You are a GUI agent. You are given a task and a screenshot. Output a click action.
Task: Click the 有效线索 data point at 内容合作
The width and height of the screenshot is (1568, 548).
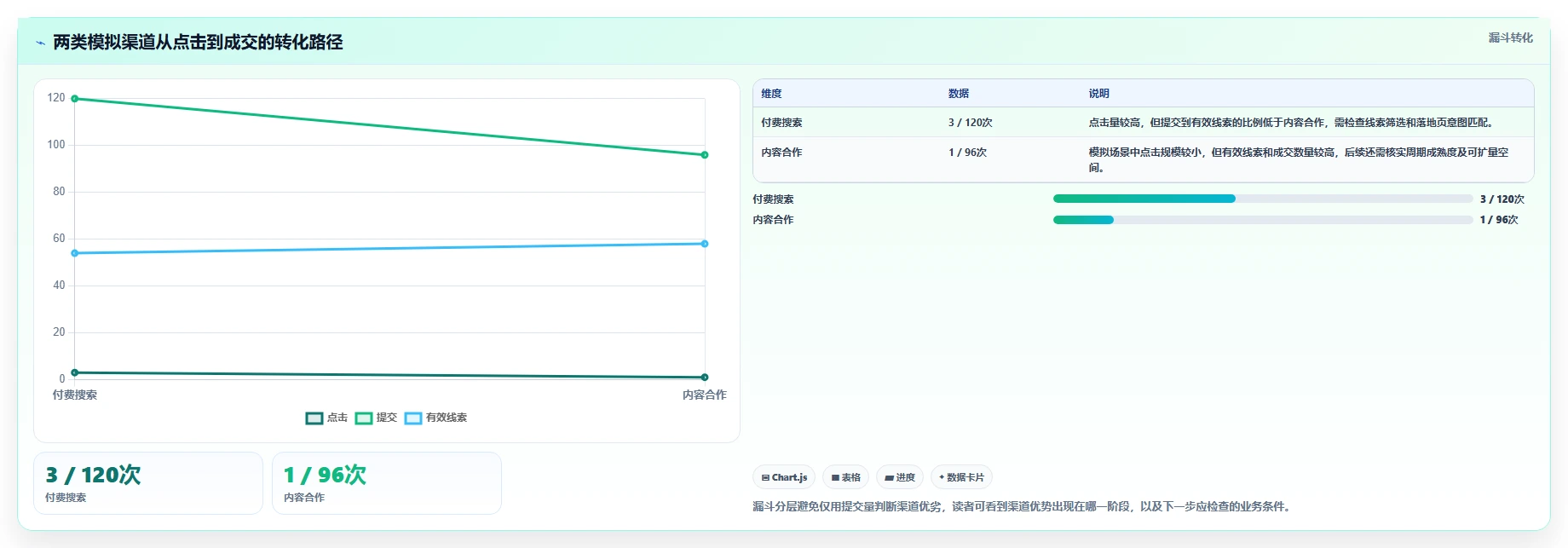pyautogui.click(x=705, y=244)
